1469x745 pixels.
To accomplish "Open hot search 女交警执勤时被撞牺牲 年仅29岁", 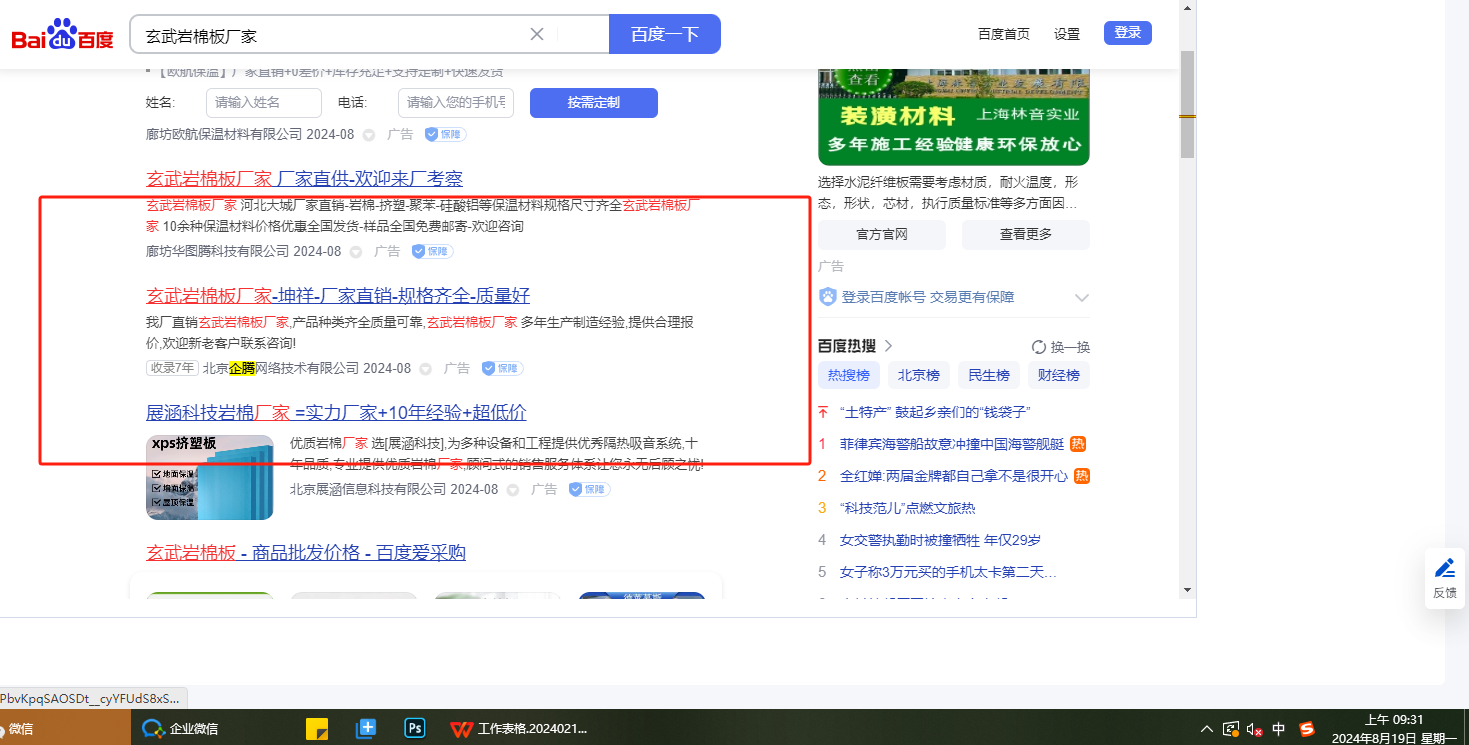I will pos(940,540).
